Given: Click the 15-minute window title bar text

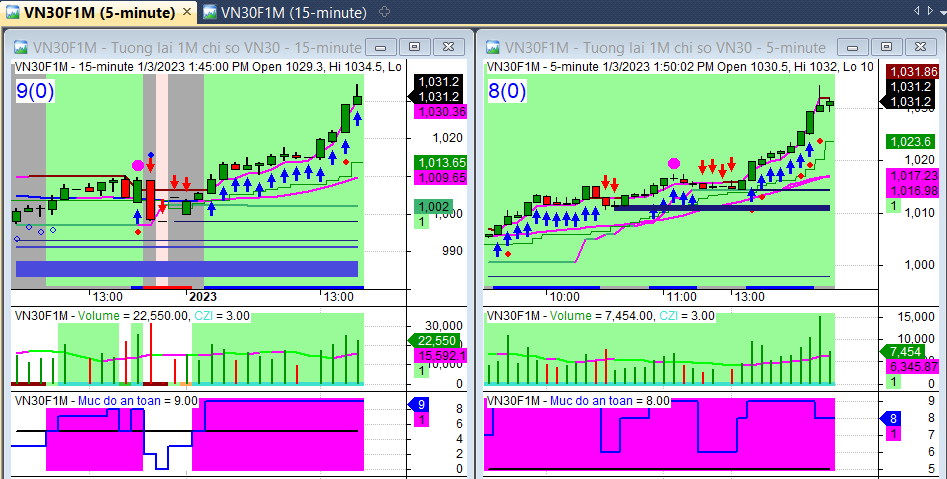Looking at the screenshot, I should [197, 47].
